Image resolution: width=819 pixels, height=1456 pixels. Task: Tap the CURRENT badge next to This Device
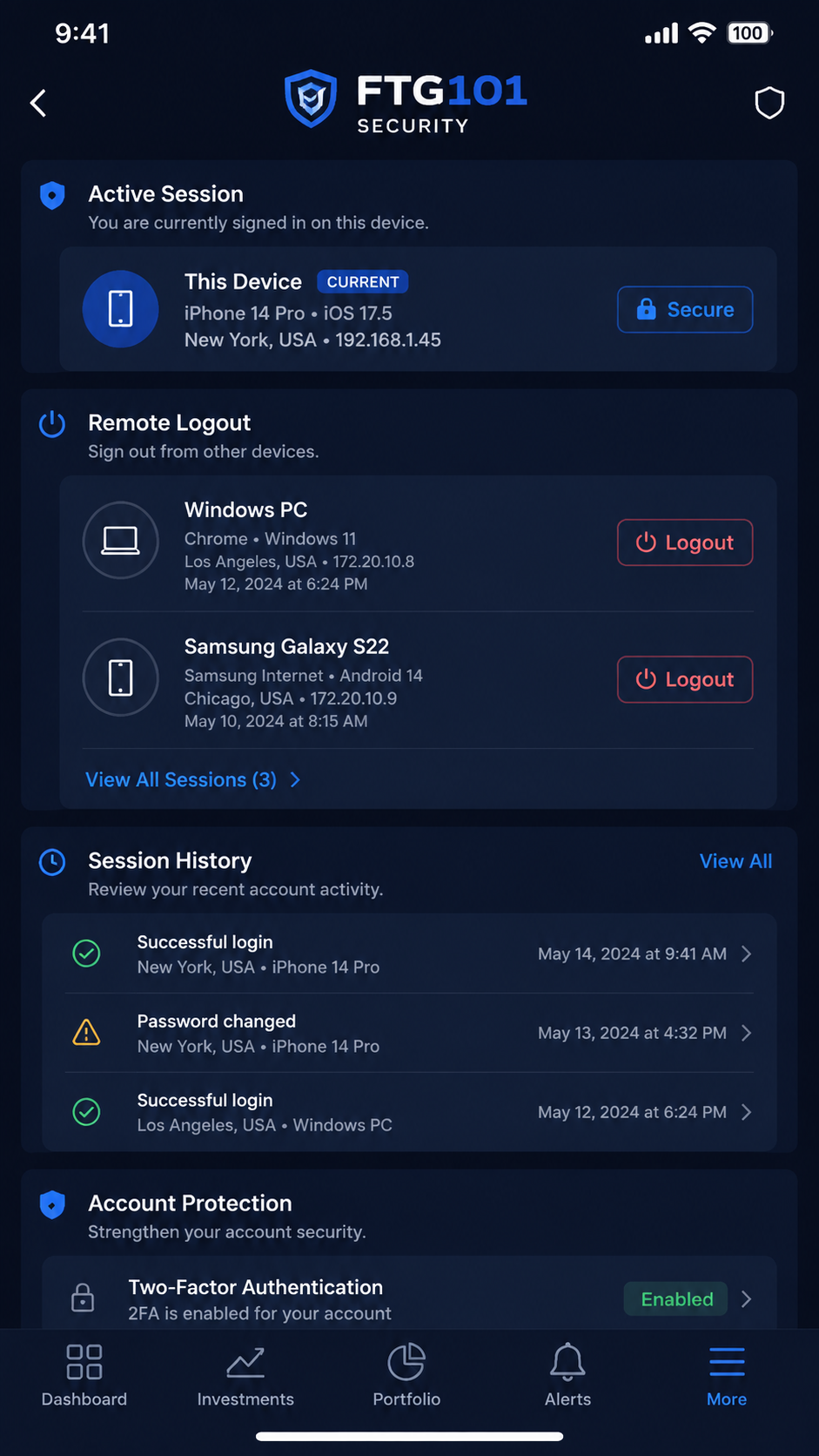point(362,282)
